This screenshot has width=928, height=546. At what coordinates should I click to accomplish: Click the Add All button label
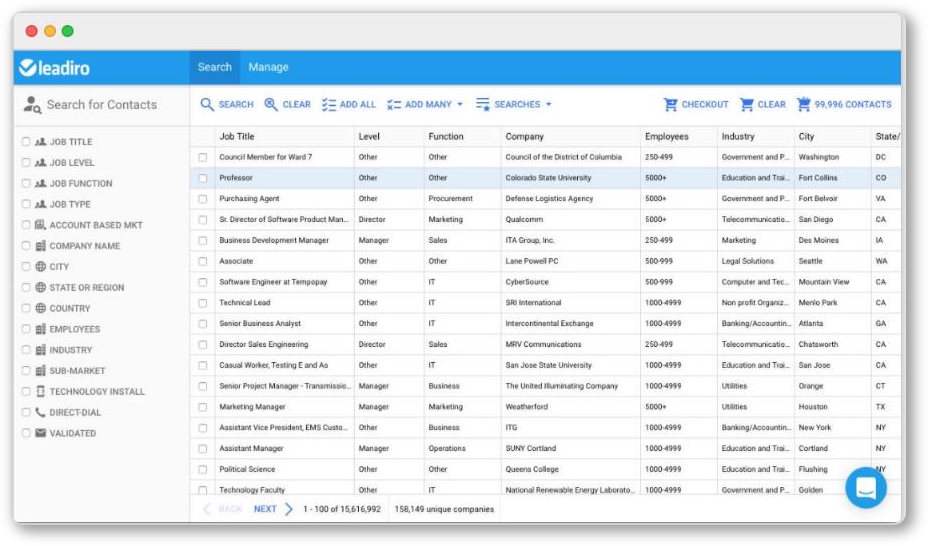(x=357, y=105)
